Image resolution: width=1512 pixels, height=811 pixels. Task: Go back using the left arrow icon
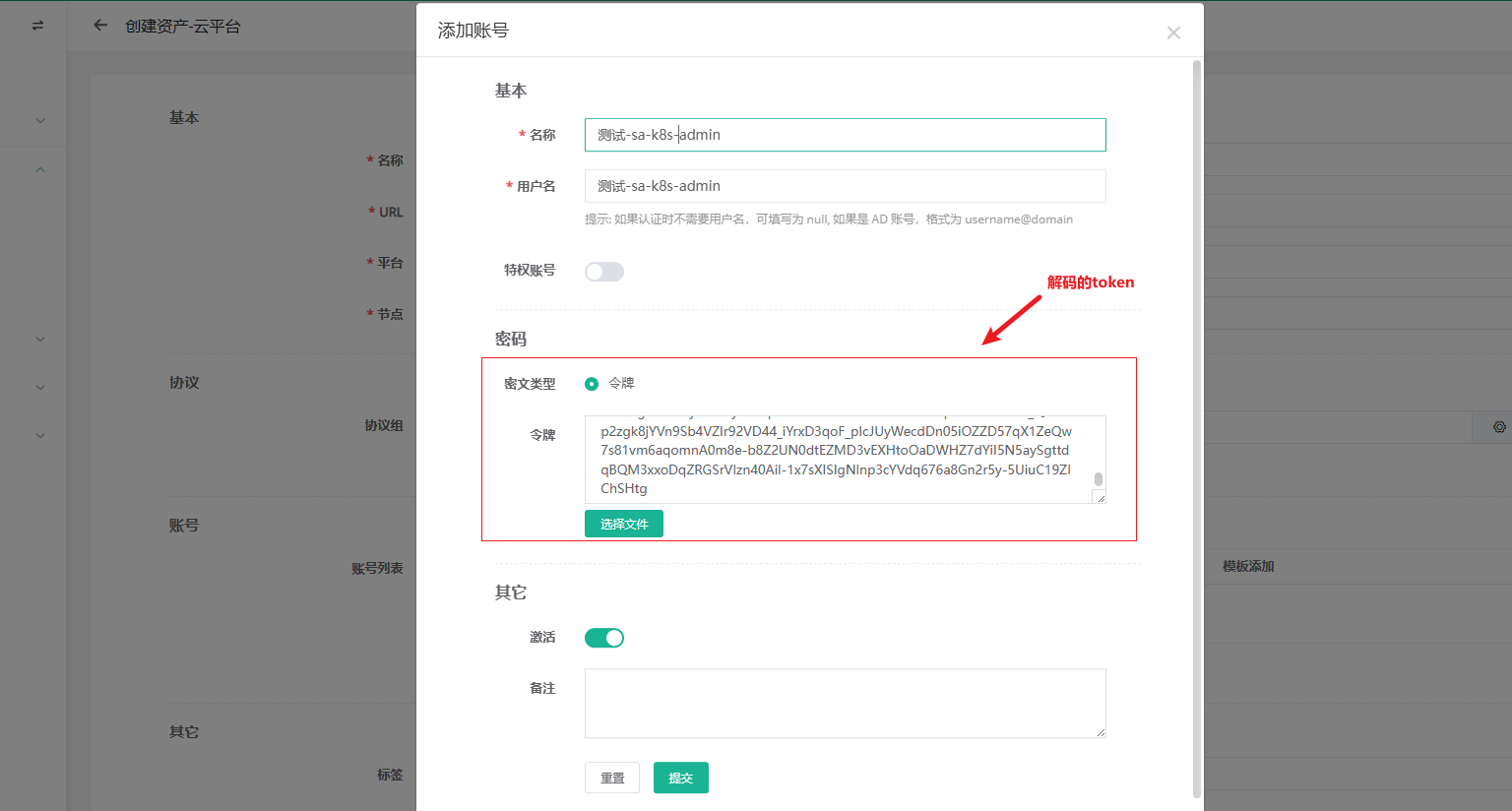coord(100,26)
